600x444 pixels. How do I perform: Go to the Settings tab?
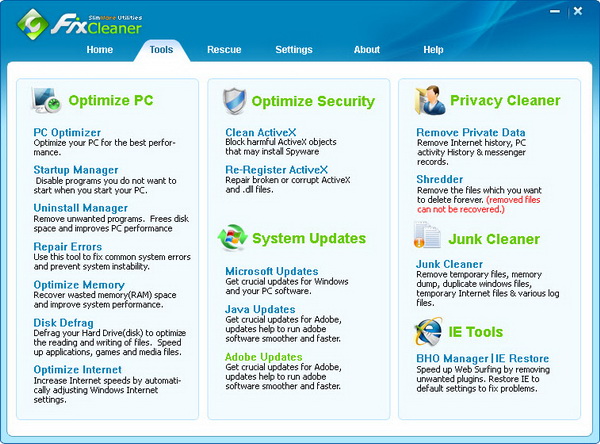[x=294, y=49]
